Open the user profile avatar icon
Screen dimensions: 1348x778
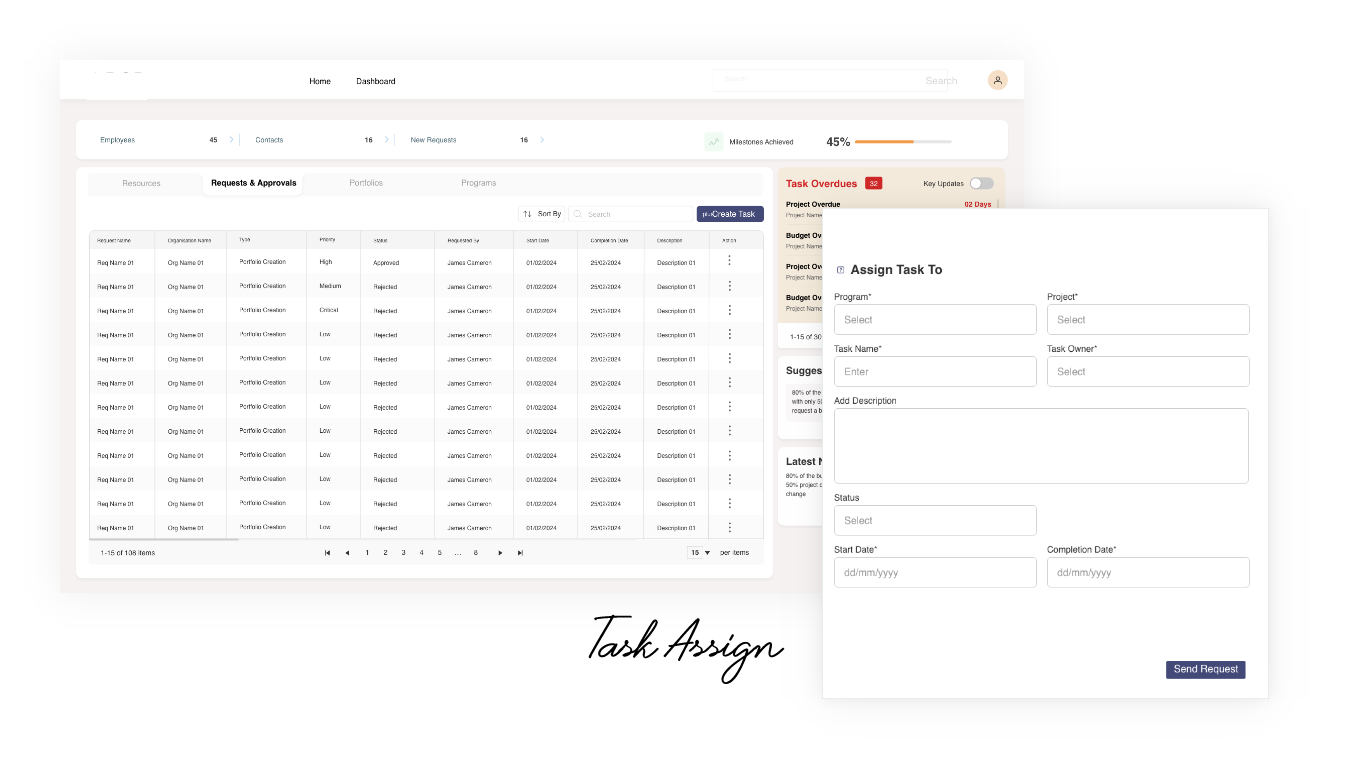(x=997, y=80)
